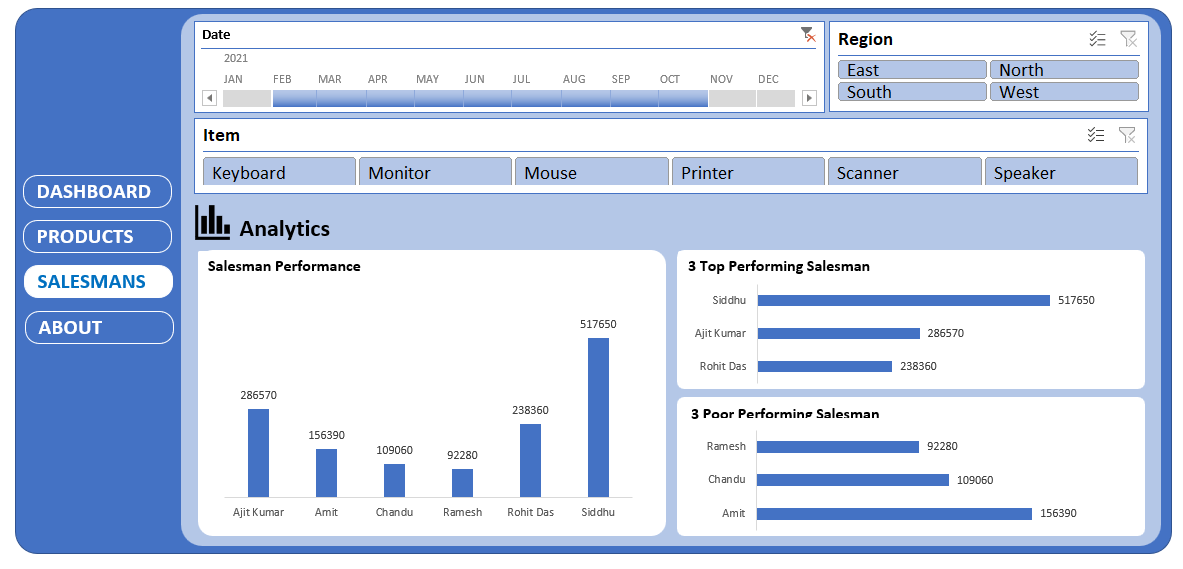This screenshot has width=1183, height=569.
Task: Clear the Region slicer filter
Action: 1128,39
